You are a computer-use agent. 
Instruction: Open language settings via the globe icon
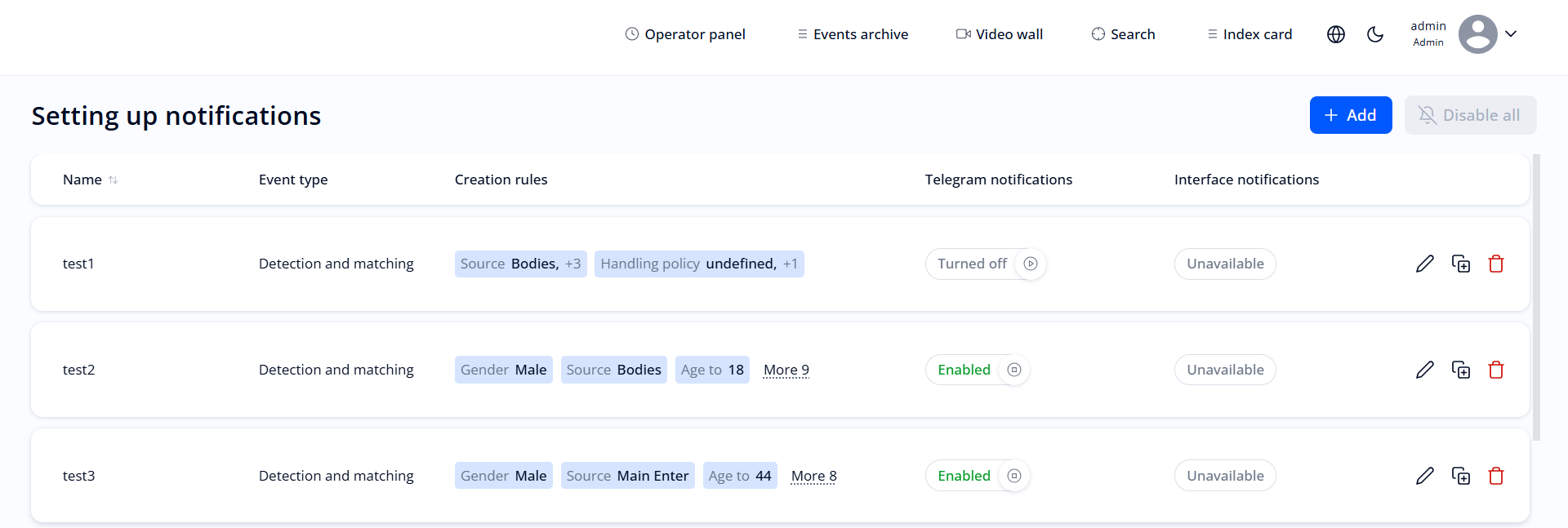[1335, 34]
